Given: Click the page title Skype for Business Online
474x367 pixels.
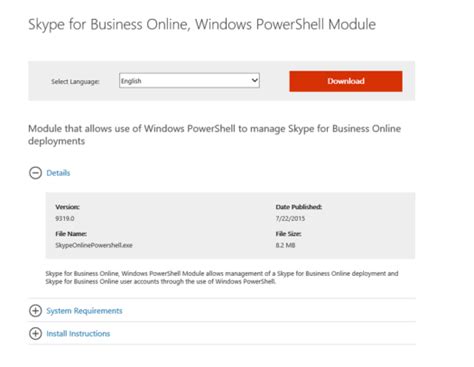Looking at the screenshot, I should [202, 24].
